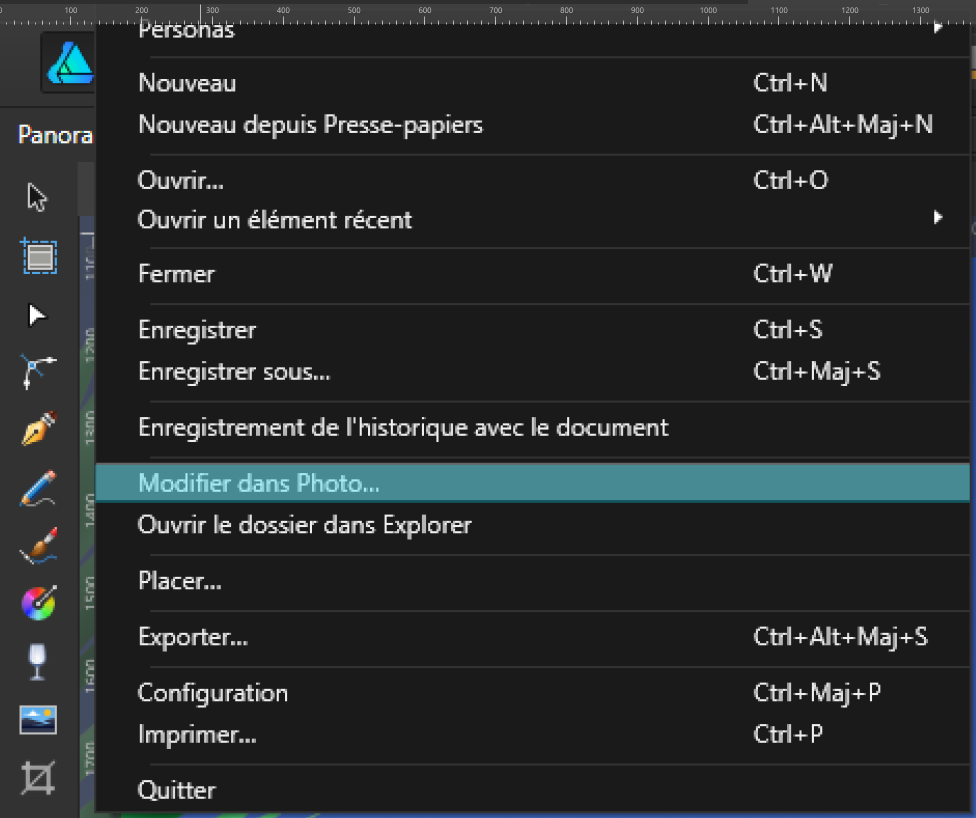This screenshot has height=818, width=976.
Task: Select Modifier dans Photo...
Action: click(533, 483)
